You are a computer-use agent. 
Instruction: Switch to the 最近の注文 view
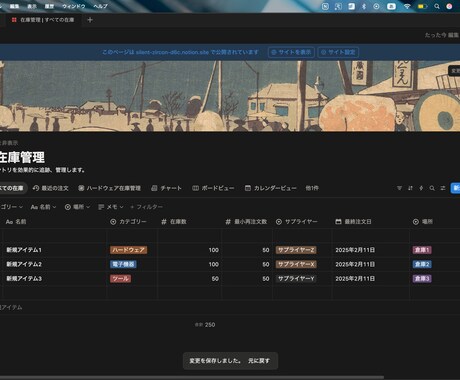tap(50, 188)
